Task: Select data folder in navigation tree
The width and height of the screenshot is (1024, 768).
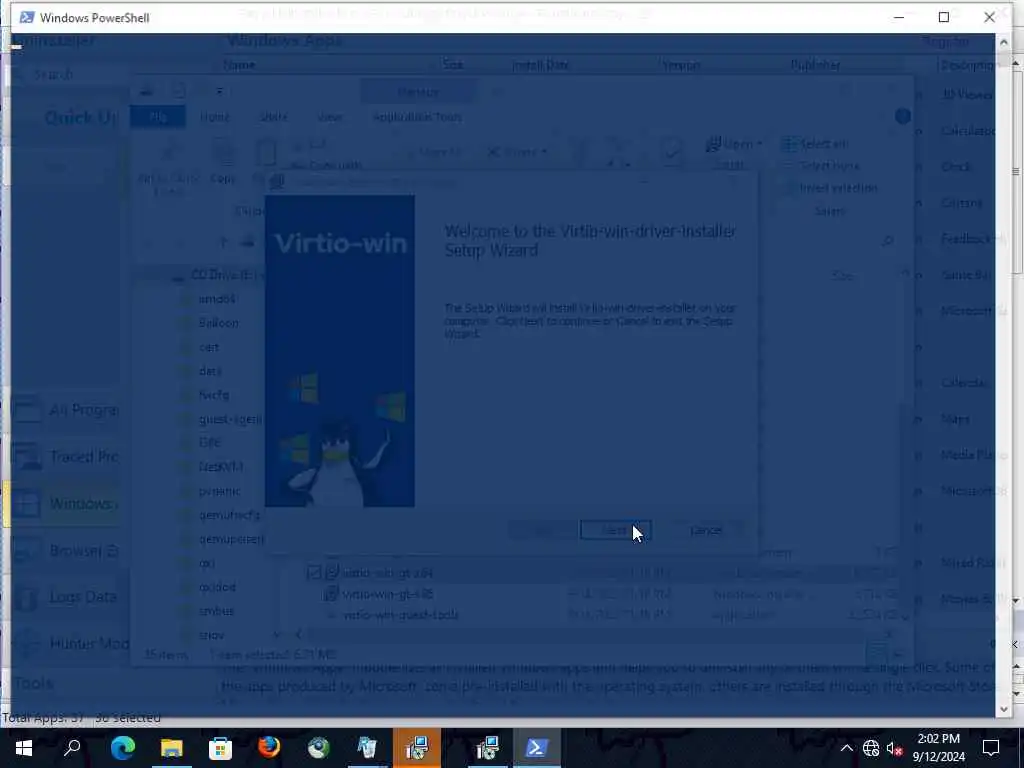Action: [210, 371]
